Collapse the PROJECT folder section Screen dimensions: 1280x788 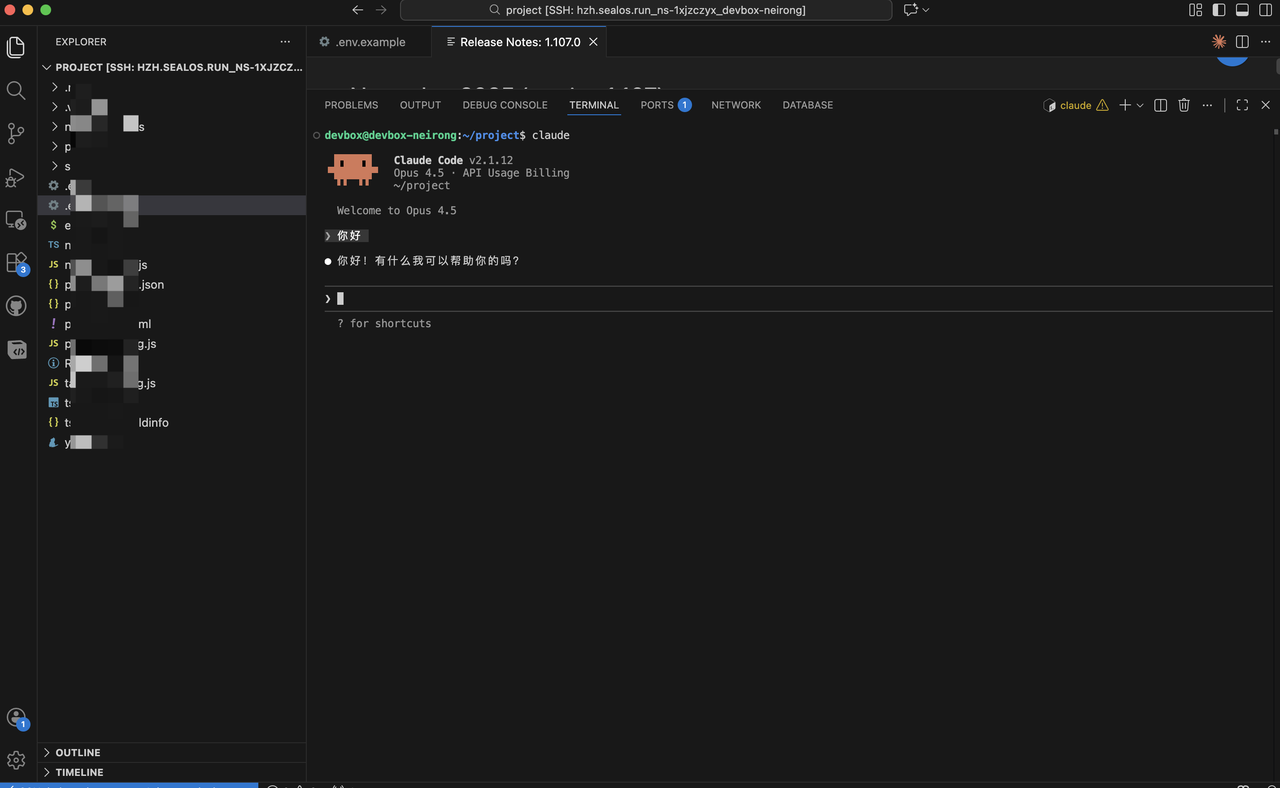tap(172, 67)
